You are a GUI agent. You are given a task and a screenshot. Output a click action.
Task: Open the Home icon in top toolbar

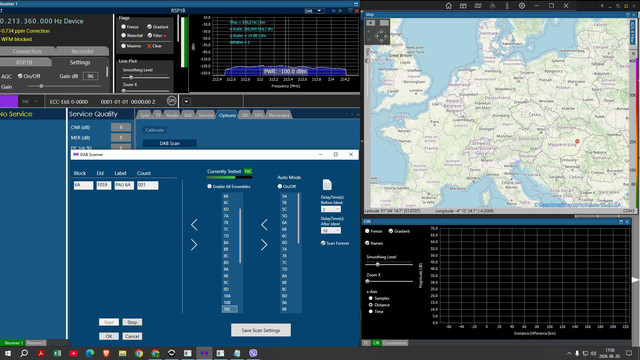coord(449,6)
